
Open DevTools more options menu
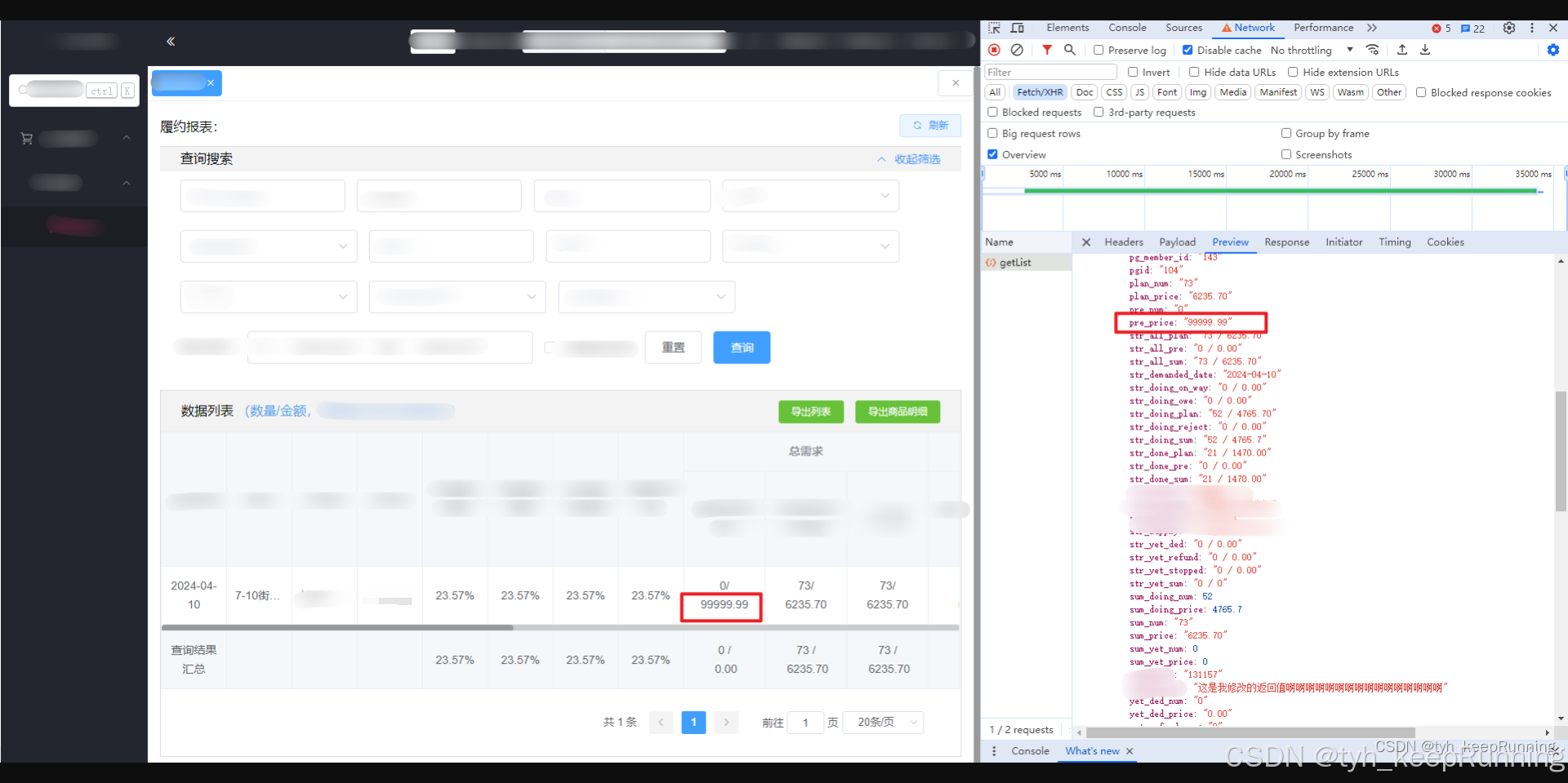1532,28
